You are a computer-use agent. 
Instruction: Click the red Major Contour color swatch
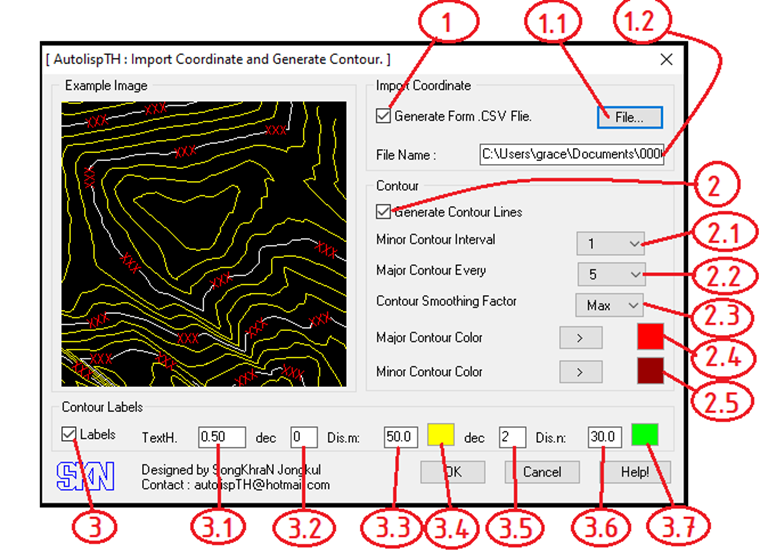click(650, 336)
